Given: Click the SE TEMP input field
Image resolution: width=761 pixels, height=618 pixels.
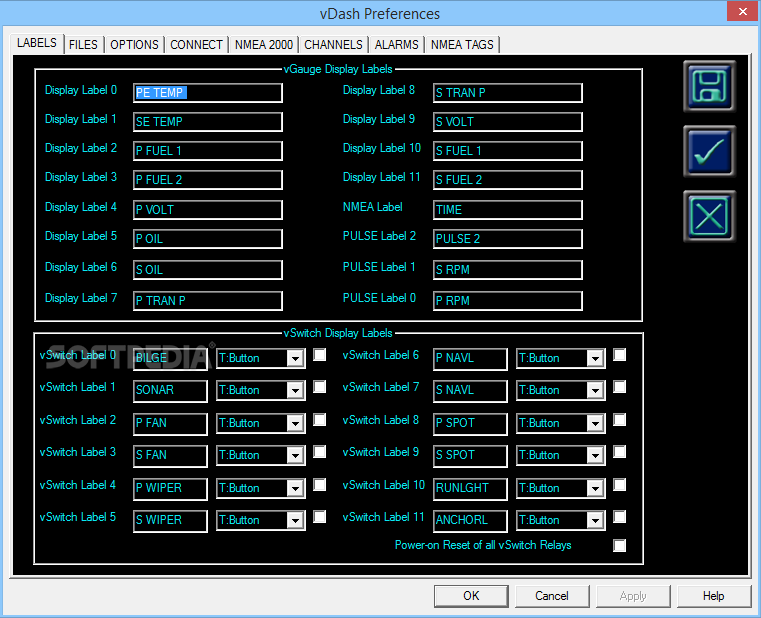Looking at the screenshot, I should pyautogui.click(x=208, y=122).
